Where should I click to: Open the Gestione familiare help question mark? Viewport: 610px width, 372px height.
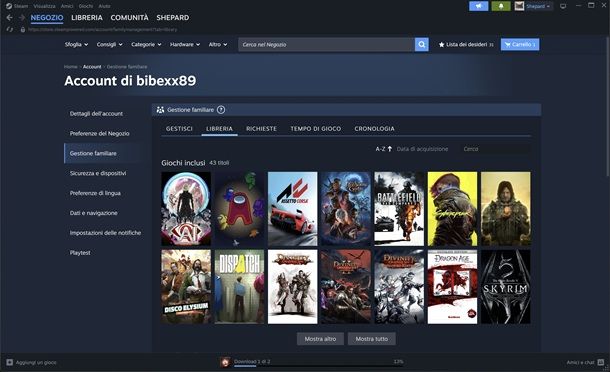point(221,110)
